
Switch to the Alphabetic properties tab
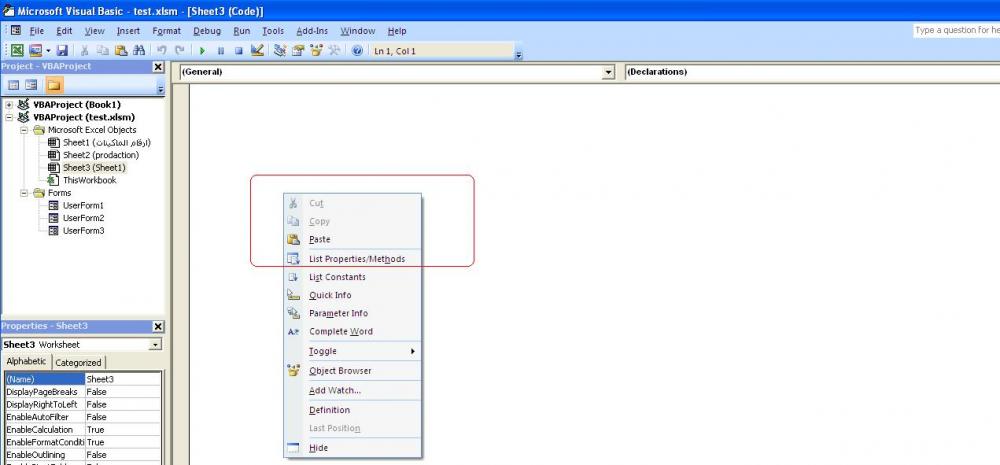tap(27, 362)
